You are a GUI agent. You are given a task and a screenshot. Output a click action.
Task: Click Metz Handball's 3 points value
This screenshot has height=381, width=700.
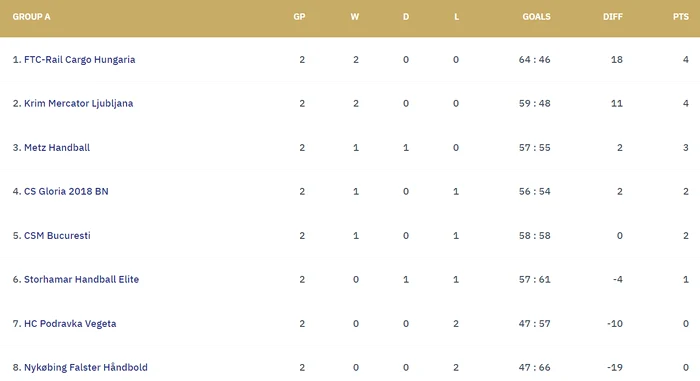686,147
